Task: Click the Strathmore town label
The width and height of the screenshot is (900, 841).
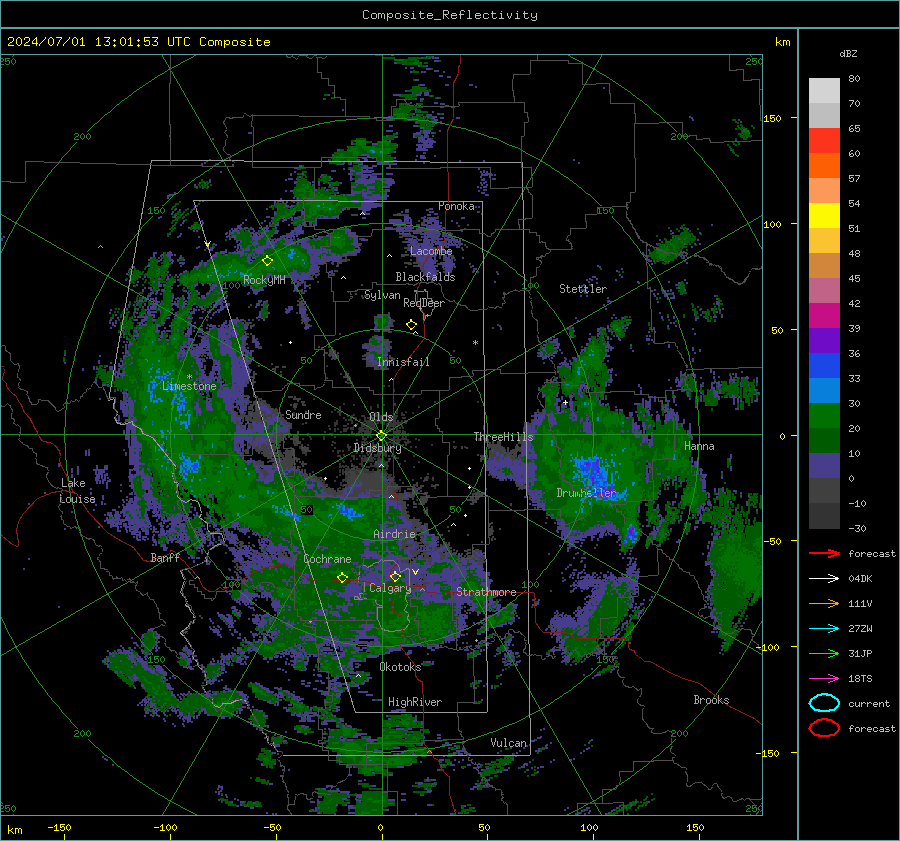Action: click(x=486, y=592)
